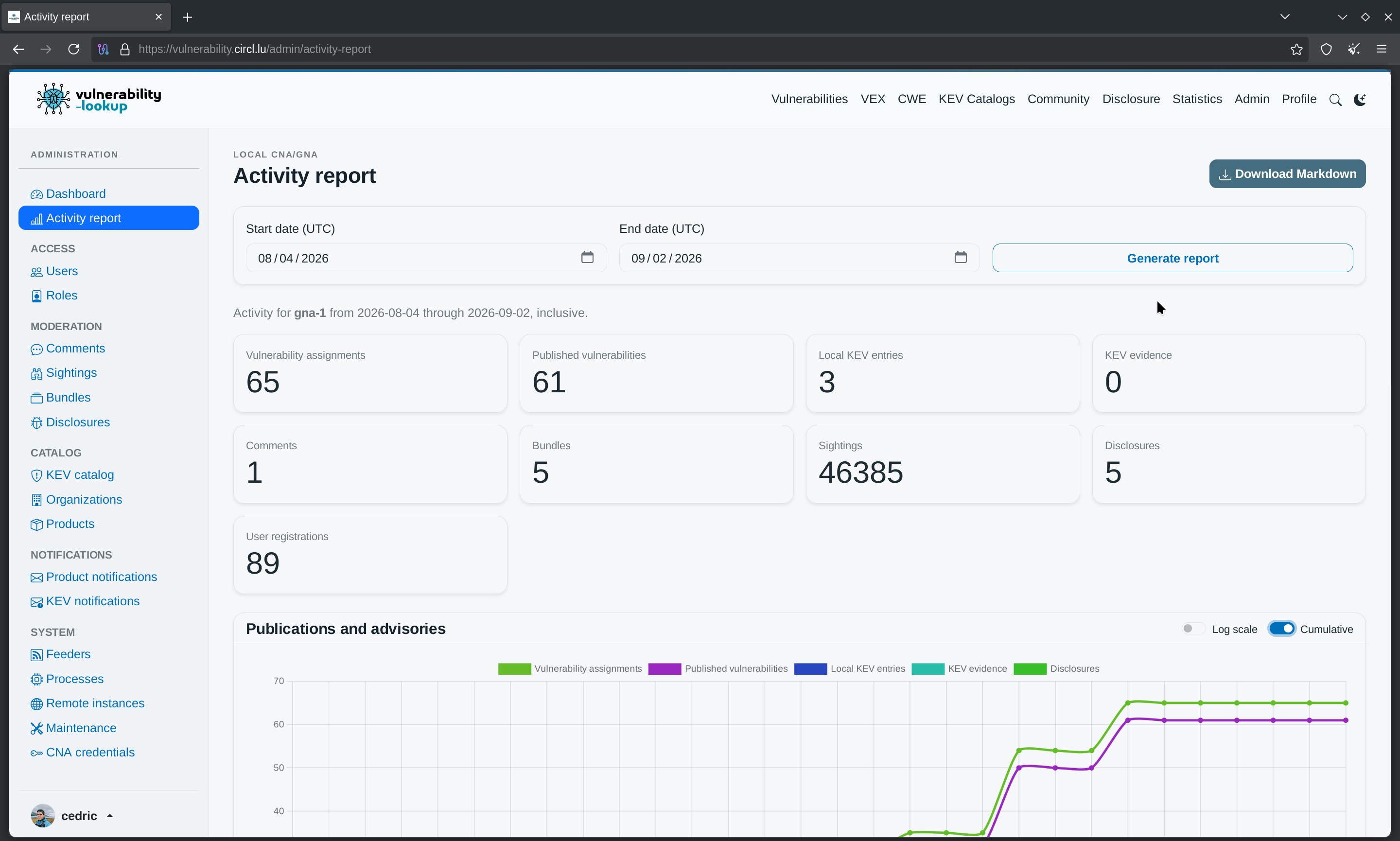Viewport: 1400px width, 841px height.
Task: Click the Product notifications envelope icon
Action: coord(36,578)
